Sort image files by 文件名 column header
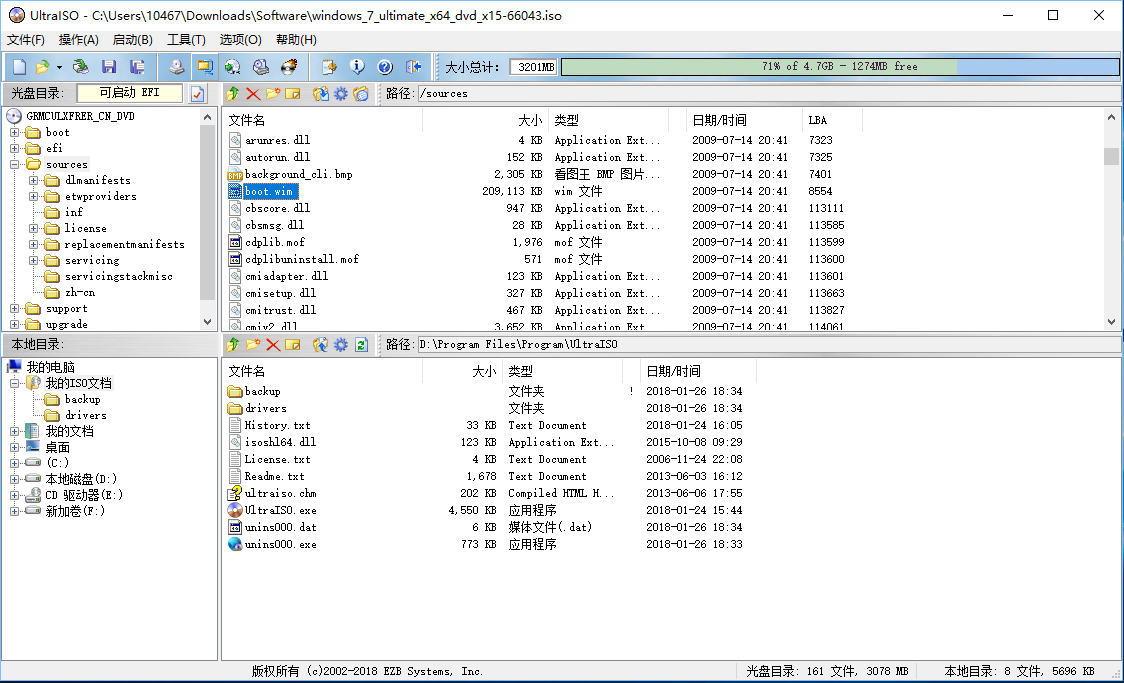 [x=323, y=120]
